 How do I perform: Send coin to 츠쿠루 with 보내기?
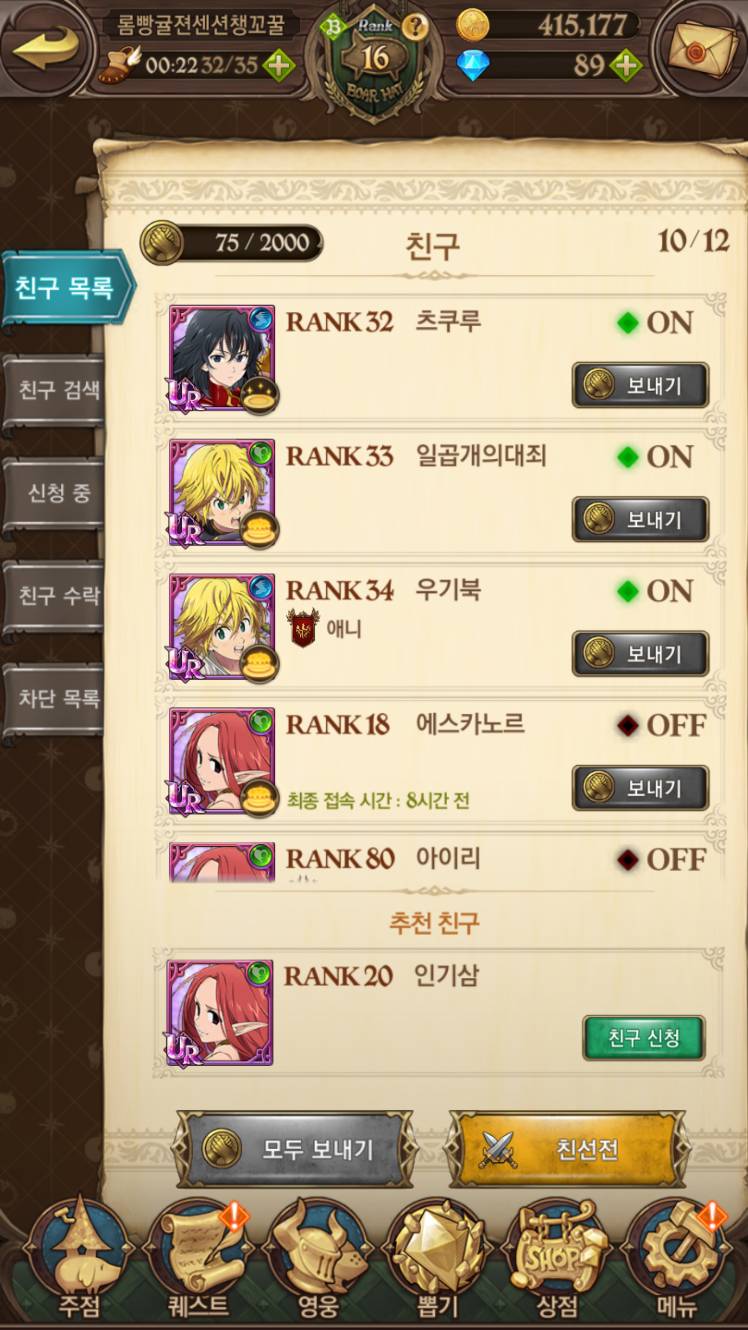tap(640, 385)
